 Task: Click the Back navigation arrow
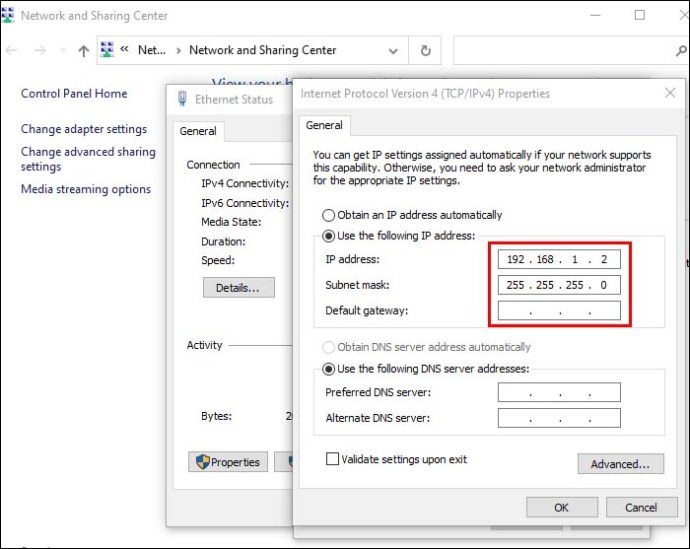[11, 51]
